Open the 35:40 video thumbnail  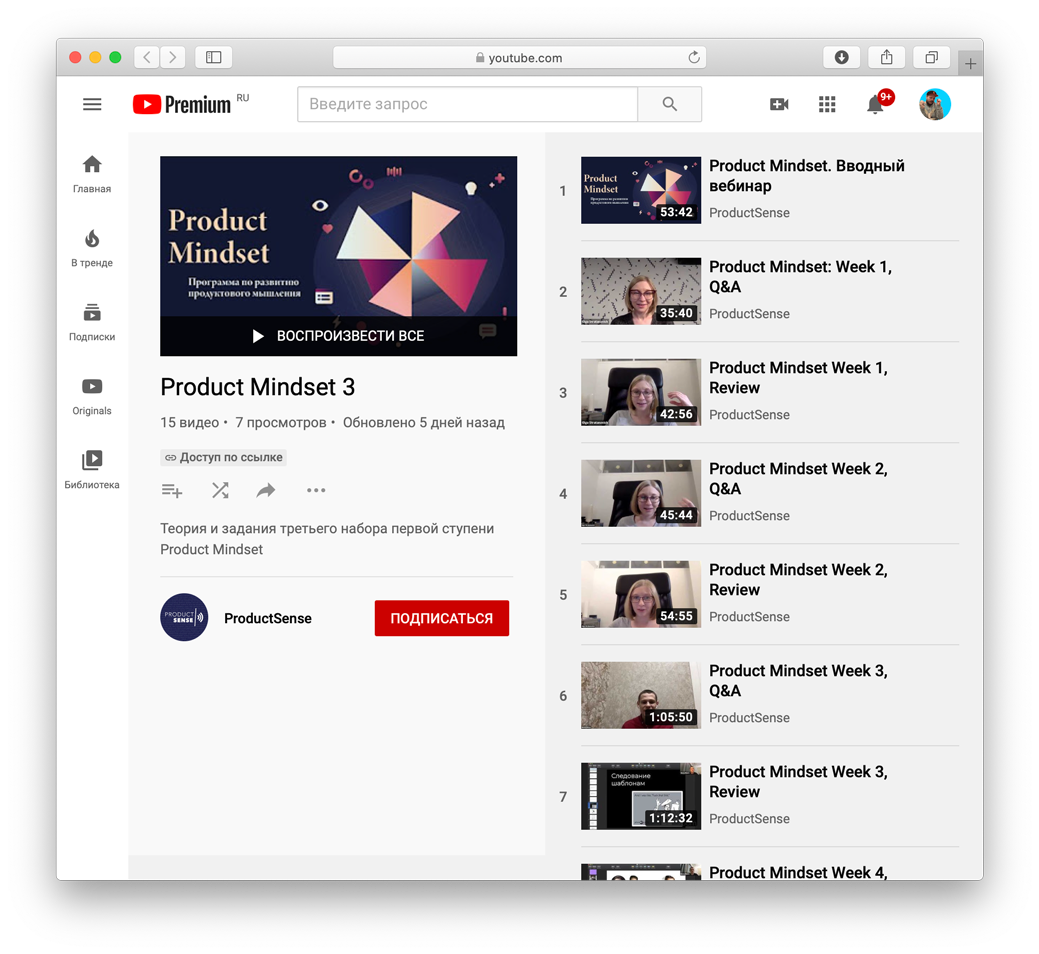click(x=641, y=291)
